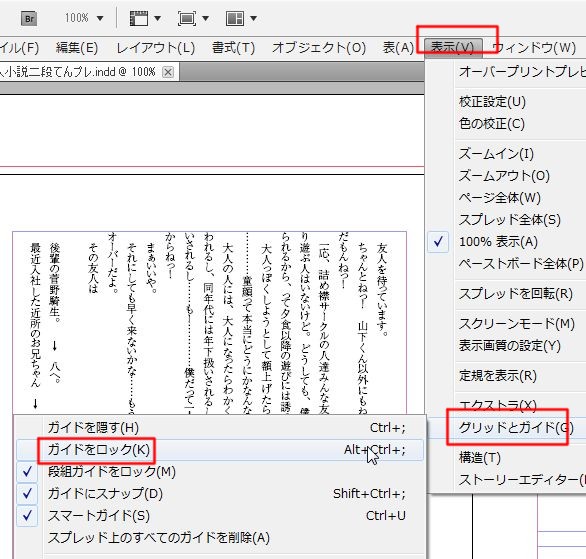Open the 編集(E) menu
Image resolution: width=586 pixels, height=559 pixels.
pos(77,48)
